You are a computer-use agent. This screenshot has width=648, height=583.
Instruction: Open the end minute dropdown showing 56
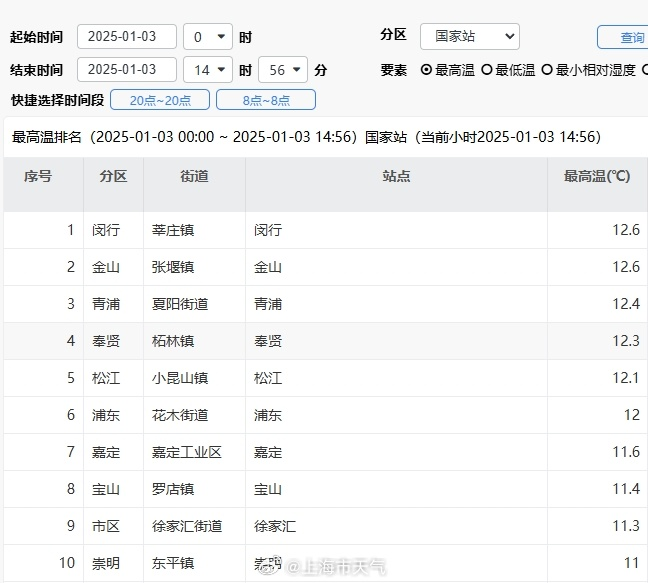pyautogui.click(x=283, y=70)
